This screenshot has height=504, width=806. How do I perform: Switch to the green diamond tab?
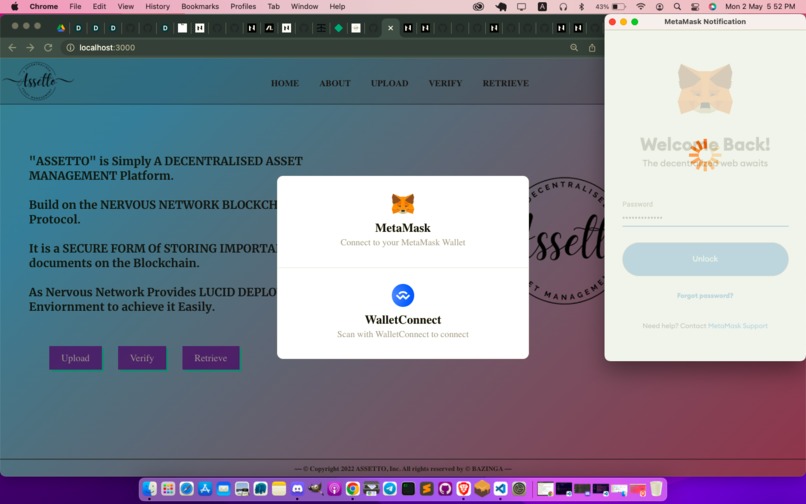[x=338, y=28]
